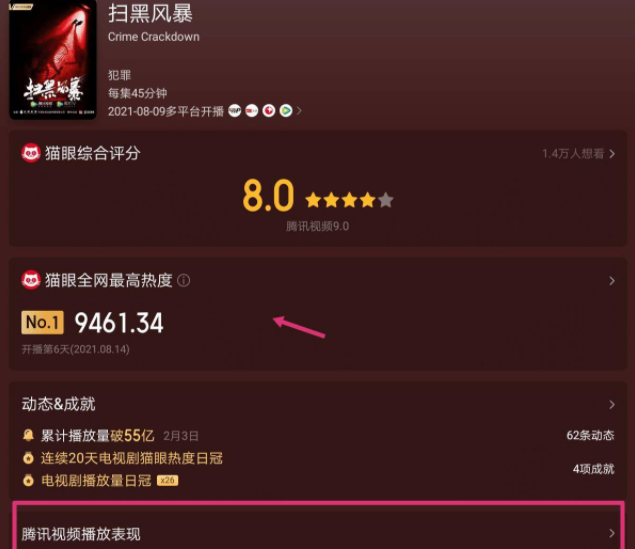Expand the 猫眼全网最高热度 section chevron

point(612,281)
